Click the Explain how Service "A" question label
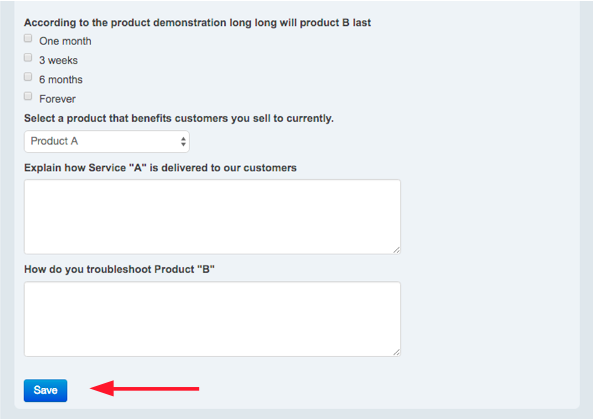Image resolution: width=593 pixels, height=420 pixels. coord(160,168)
